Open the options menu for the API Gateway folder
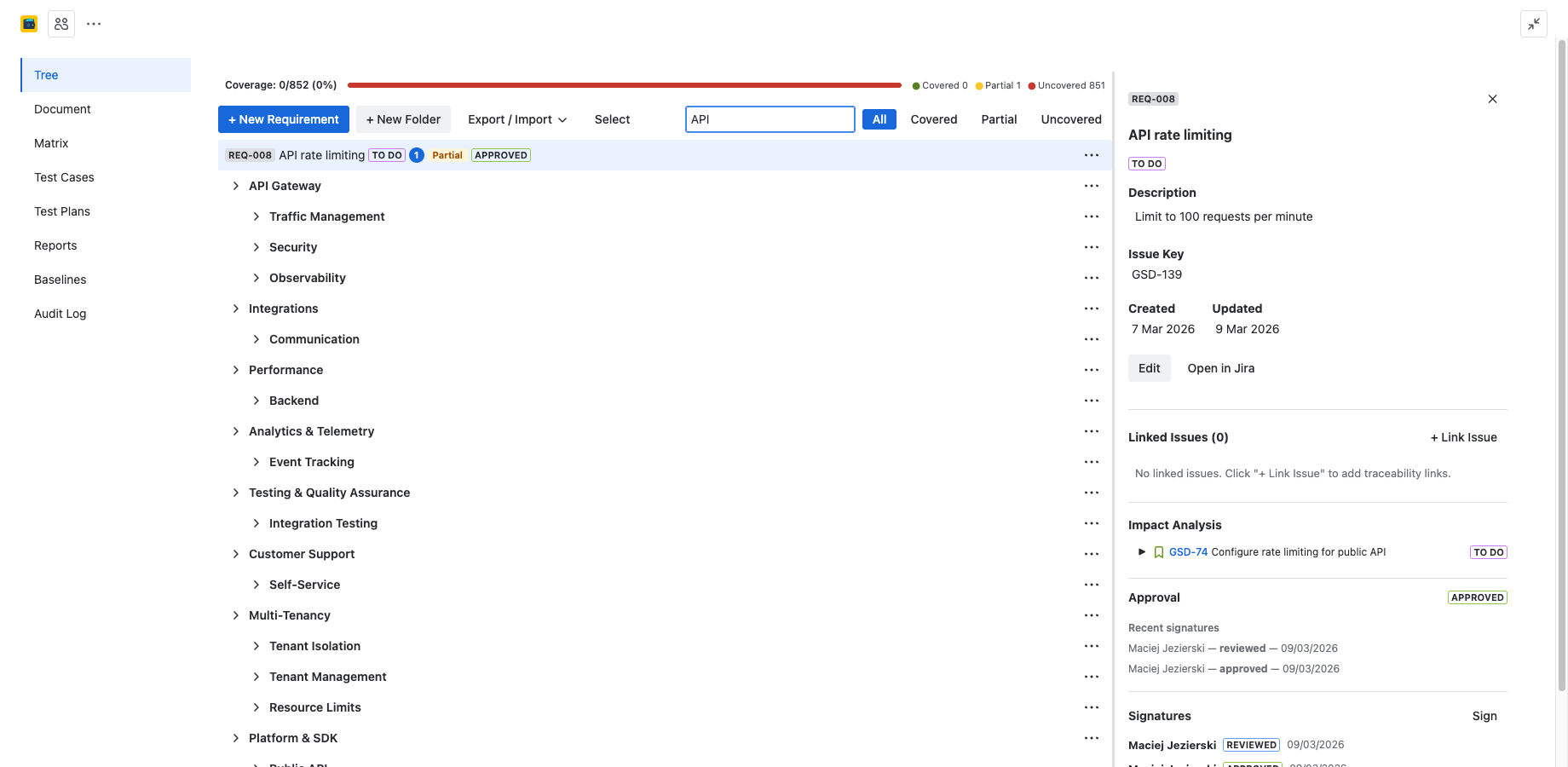1568x767 pixels. click(1092, 186)
